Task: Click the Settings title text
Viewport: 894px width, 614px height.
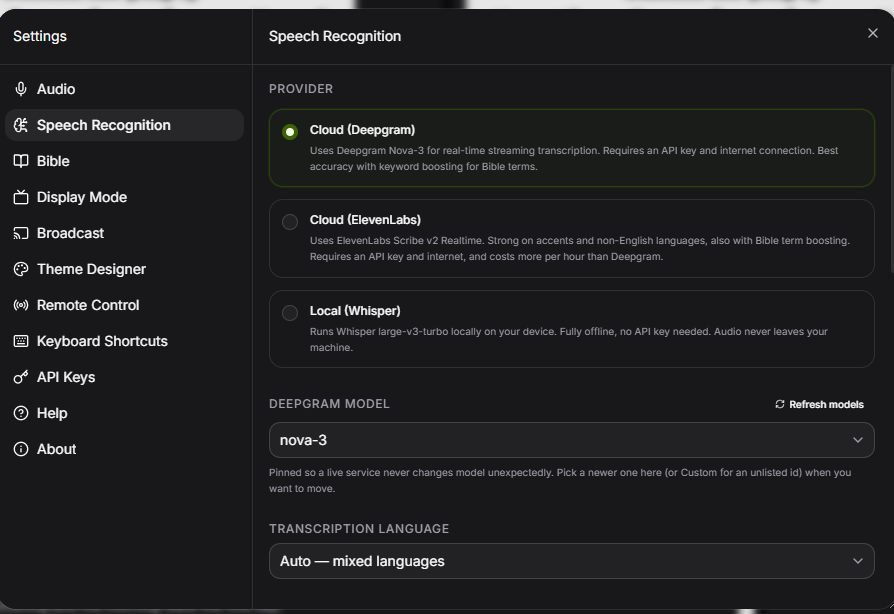Action: 40,36
